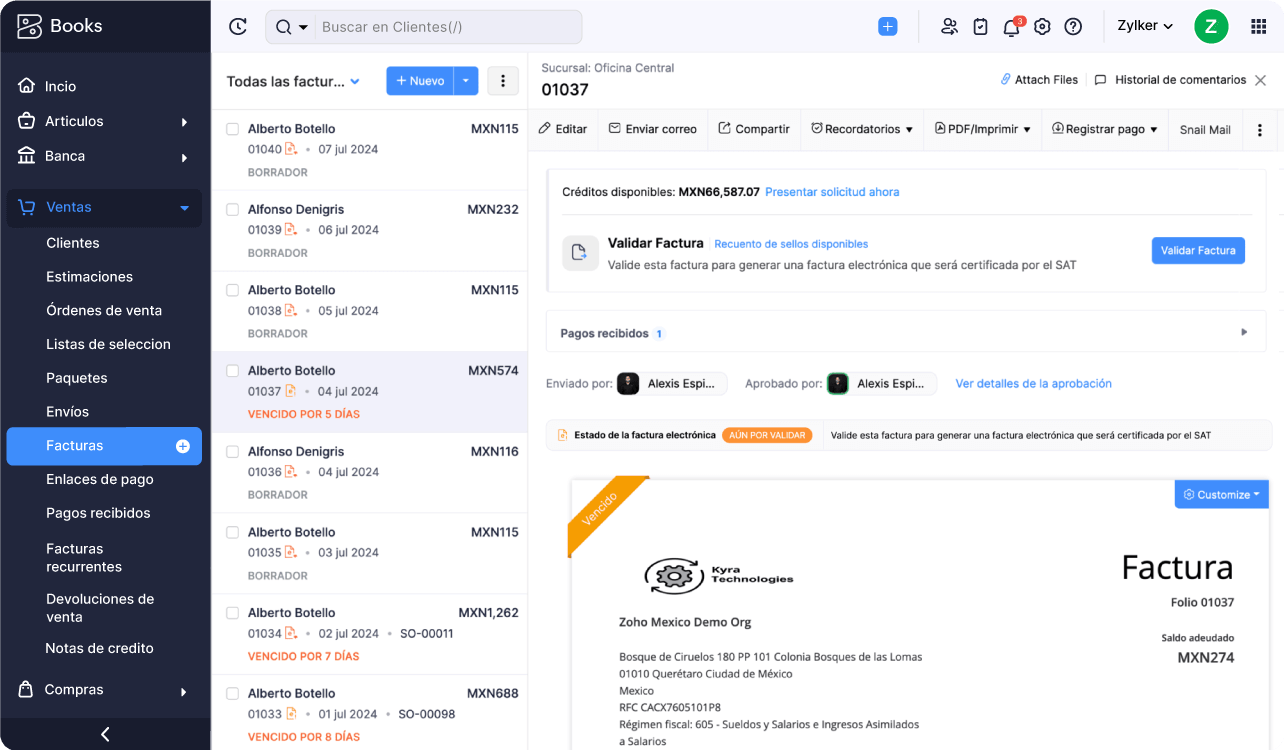
Task: Open more actions in invoice toolbar
Action: (1260, 130)
